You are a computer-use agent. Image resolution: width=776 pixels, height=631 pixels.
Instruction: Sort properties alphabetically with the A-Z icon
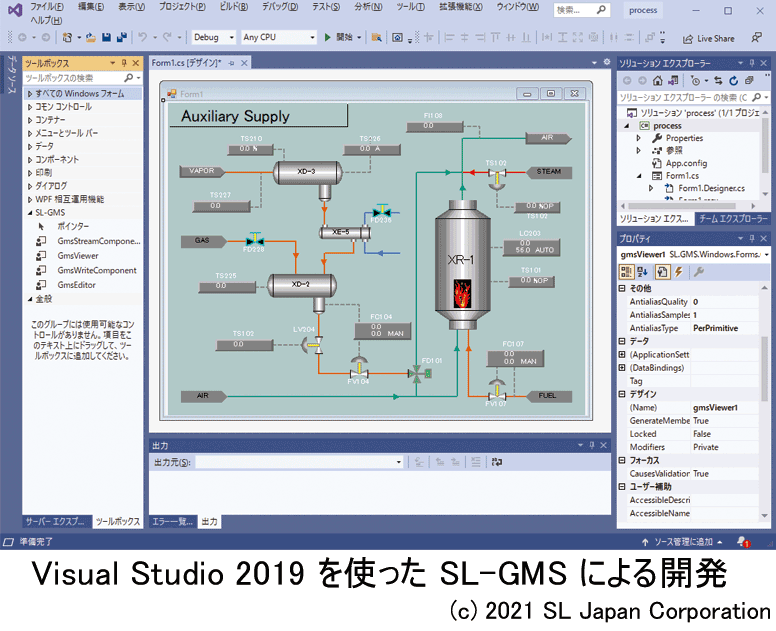point(643,272)
